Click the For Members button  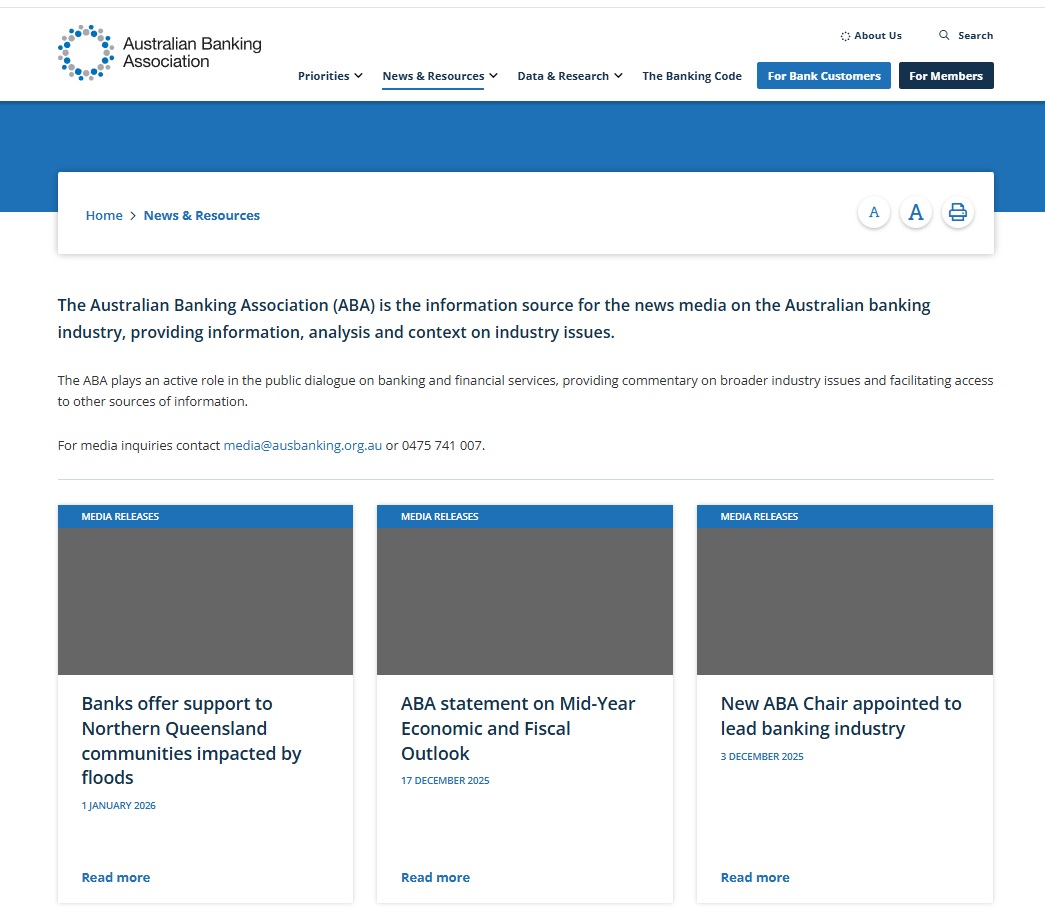(x=946, y=76)
